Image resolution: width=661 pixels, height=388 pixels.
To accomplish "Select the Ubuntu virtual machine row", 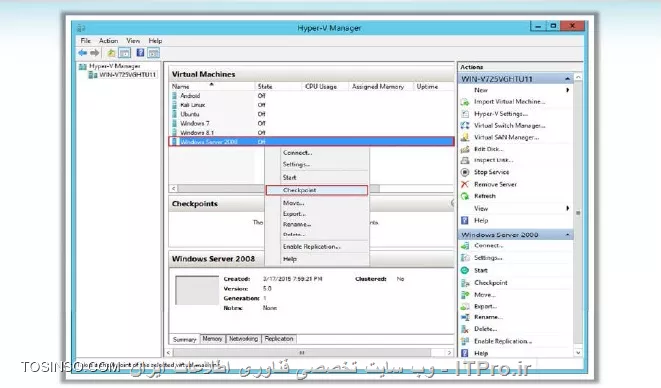I will (312, 114).
